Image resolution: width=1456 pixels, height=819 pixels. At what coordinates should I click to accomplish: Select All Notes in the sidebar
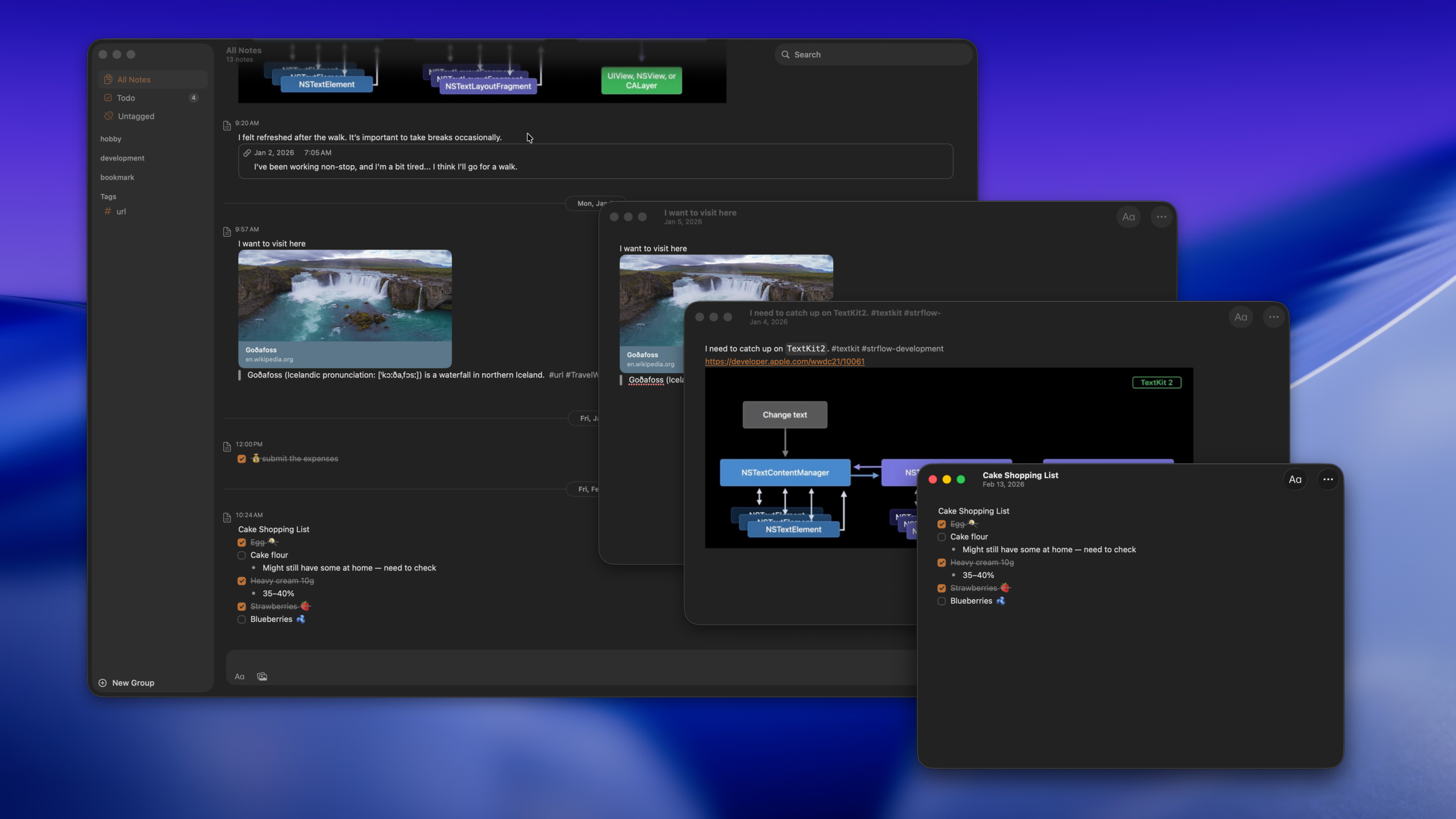[x=133, y=79]
